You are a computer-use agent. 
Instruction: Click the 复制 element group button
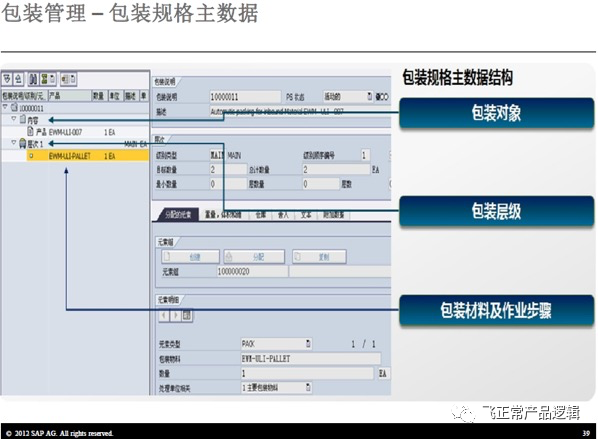pyautogui.click(x=319, y=257)
